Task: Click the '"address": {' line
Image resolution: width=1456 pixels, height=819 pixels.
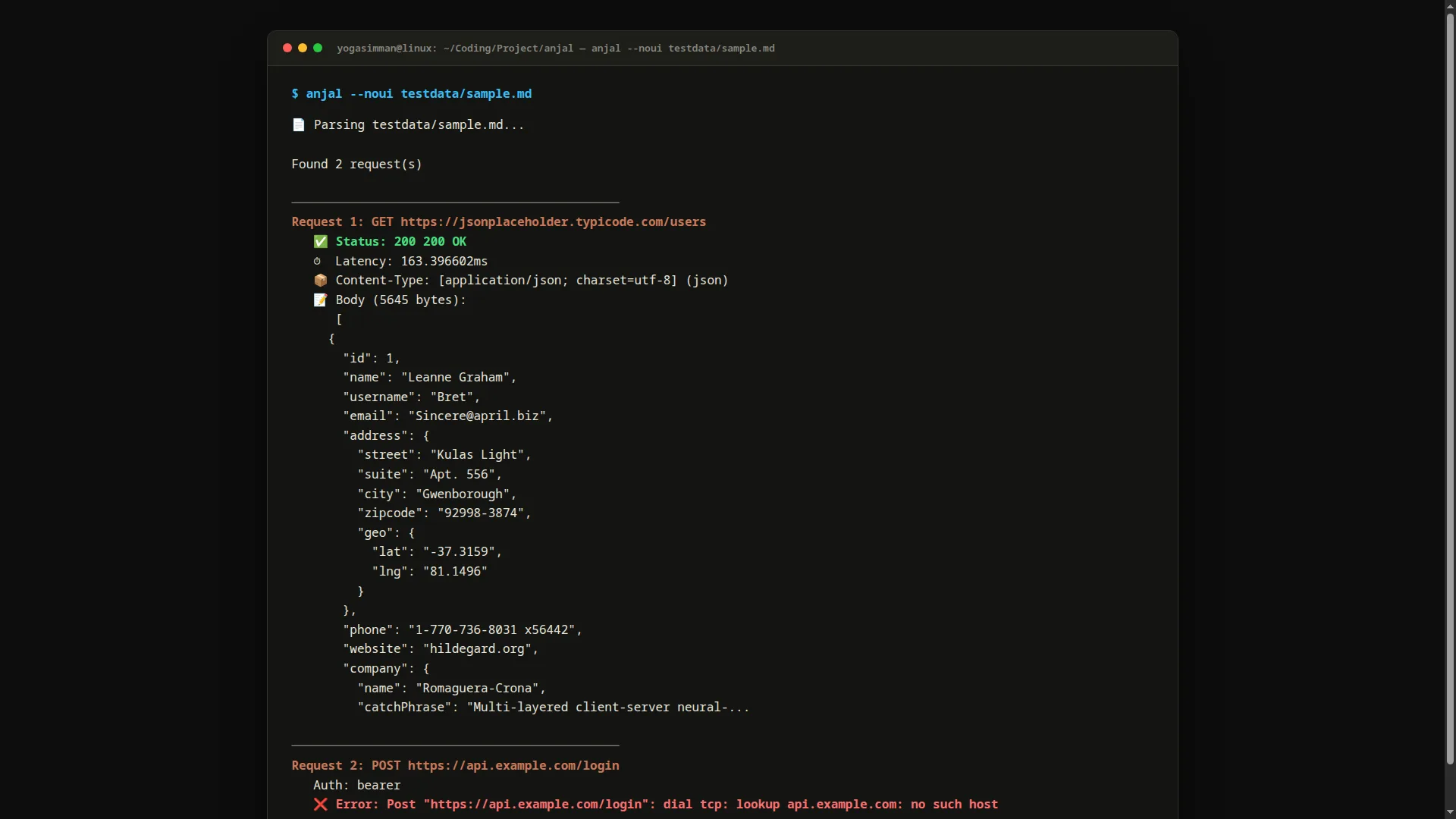Action: 386,436
